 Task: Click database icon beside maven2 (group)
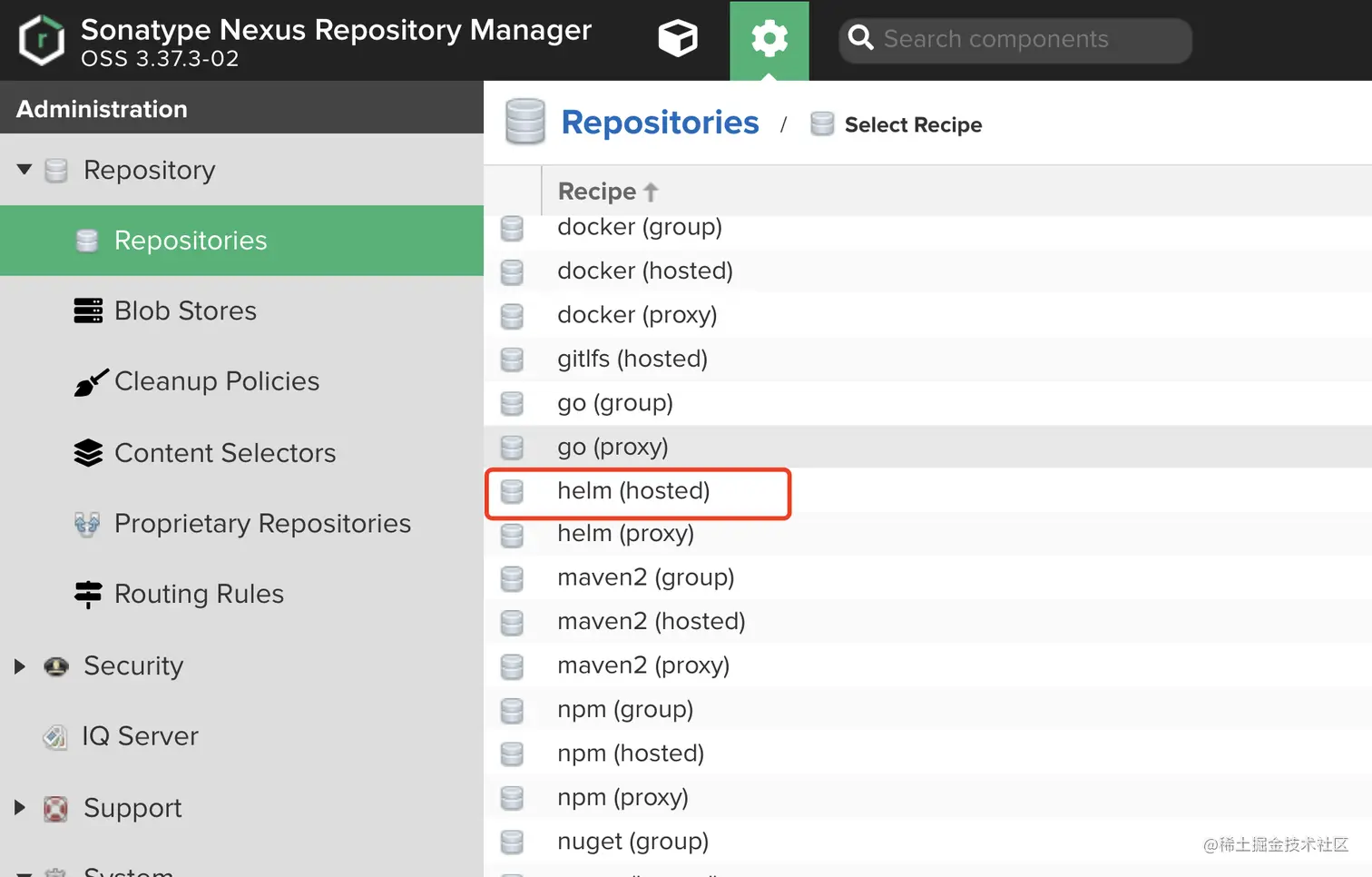tap(512, 579)
